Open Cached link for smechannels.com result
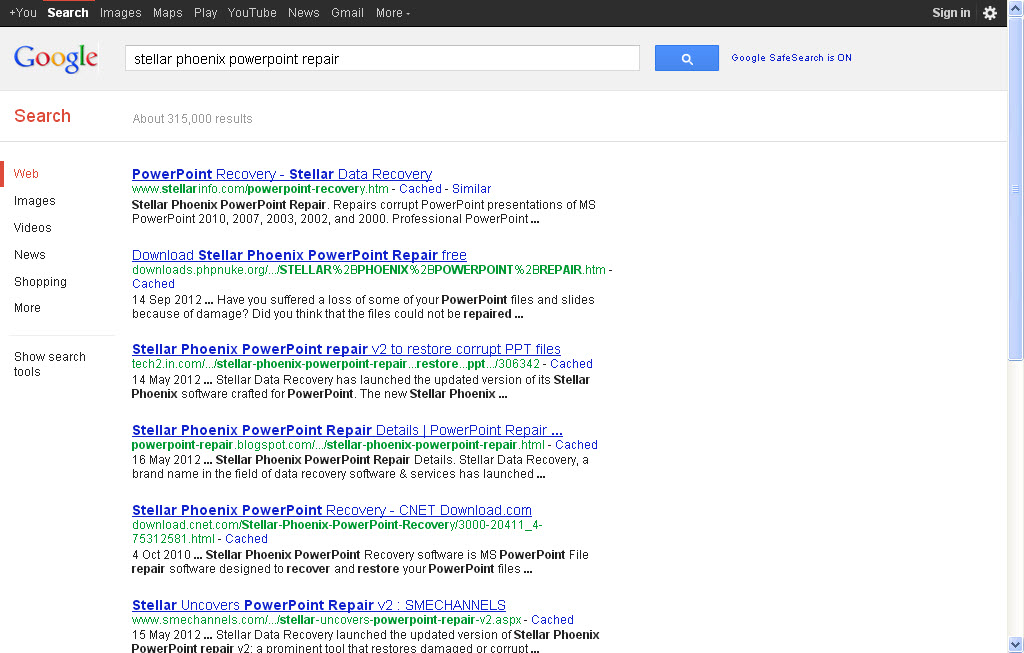Screen dimensions: 1024x653 point(552,620)
